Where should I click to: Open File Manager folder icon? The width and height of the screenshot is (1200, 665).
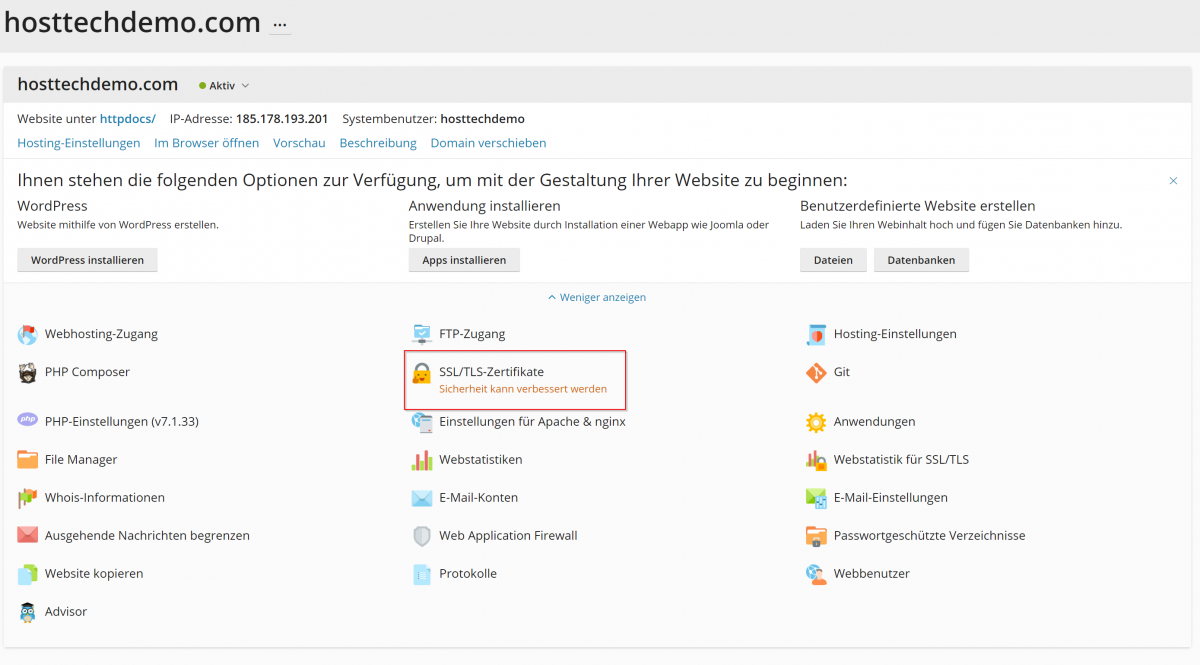coord(27,460)
